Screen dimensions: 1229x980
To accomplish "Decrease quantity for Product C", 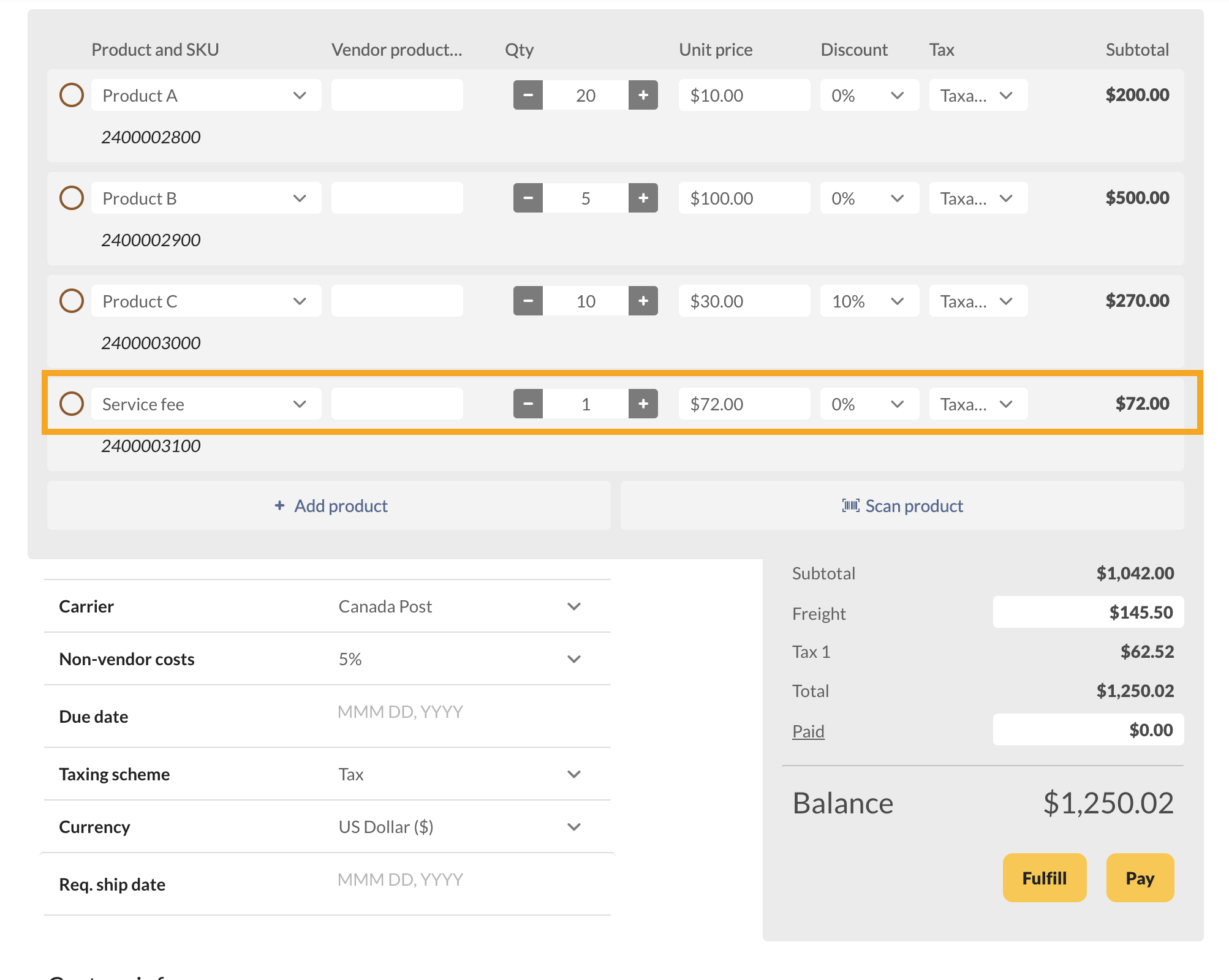I will (528, 301).
